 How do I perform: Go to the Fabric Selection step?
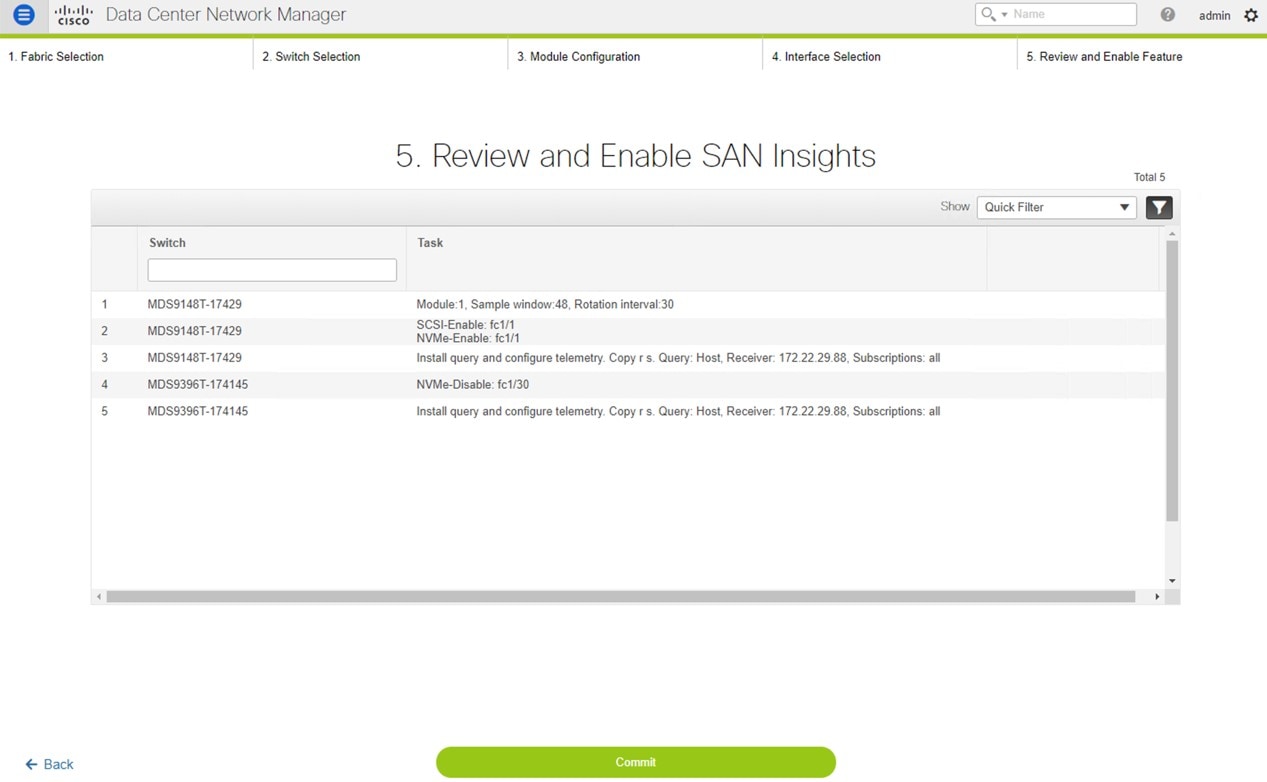coord(56,57)
